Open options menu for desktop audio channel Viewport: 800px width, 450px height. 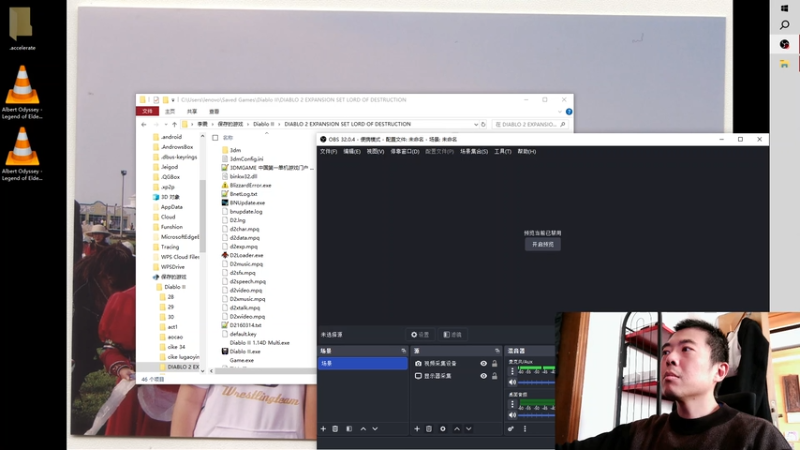pos(512,404)
